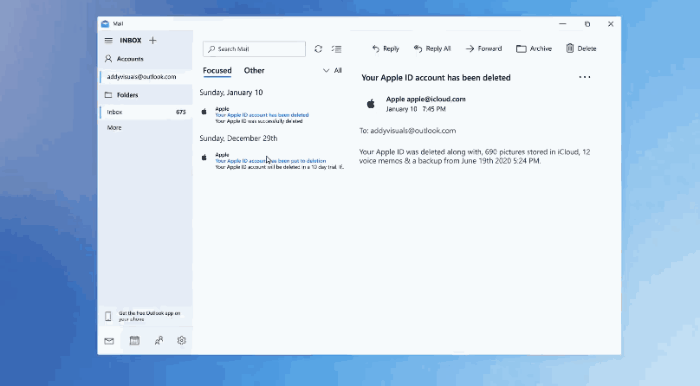Enter selection mode via checklist icon
The image size is (700, 386).
coord(337,49)
